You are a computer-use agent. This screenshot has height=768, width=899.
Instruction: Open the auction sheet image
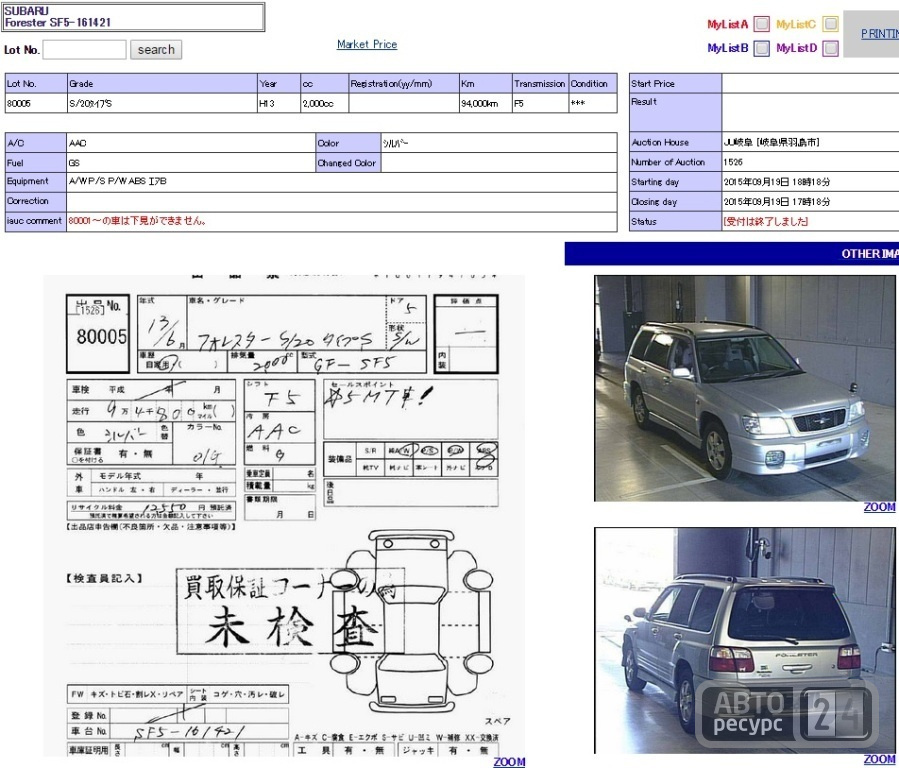click(284, 516)
